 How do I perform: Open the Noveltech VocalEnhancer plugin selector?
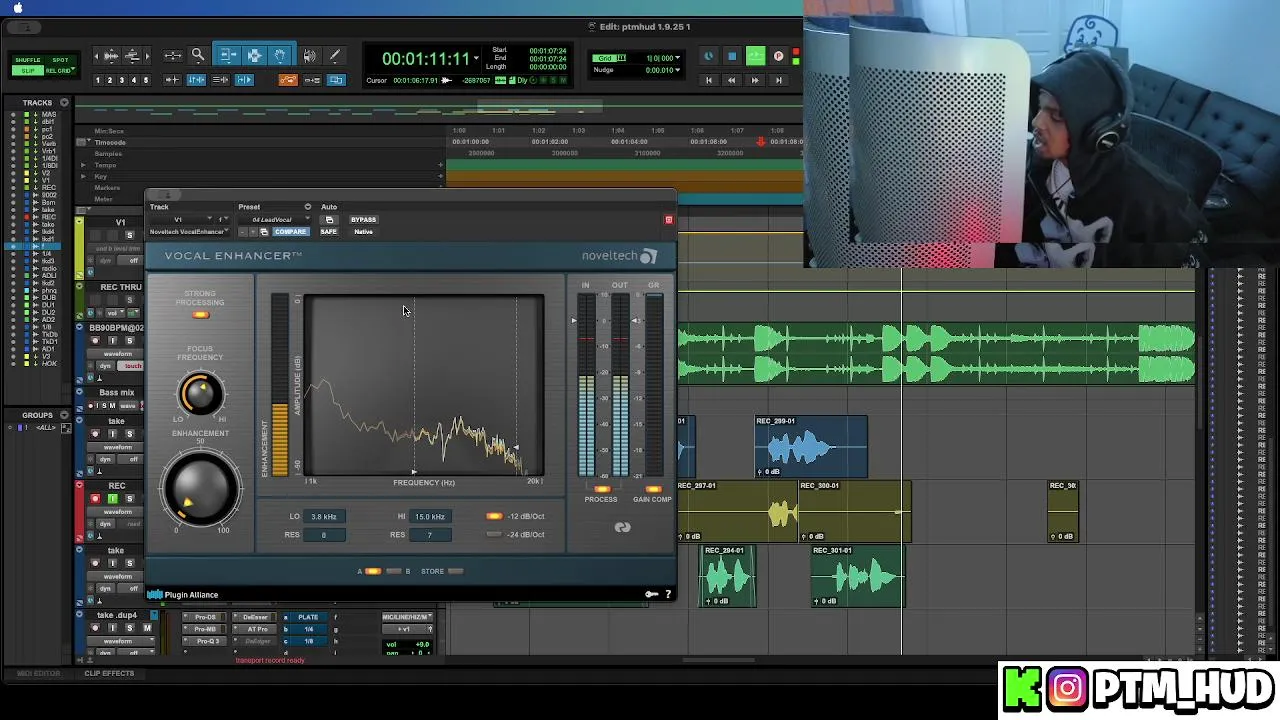click(x=189, y=232)
